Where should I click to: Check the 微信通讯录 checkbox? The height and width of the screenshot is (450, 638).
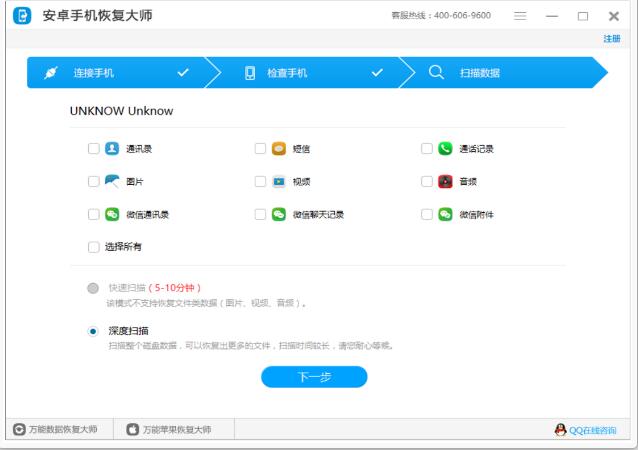click(94, 214)
